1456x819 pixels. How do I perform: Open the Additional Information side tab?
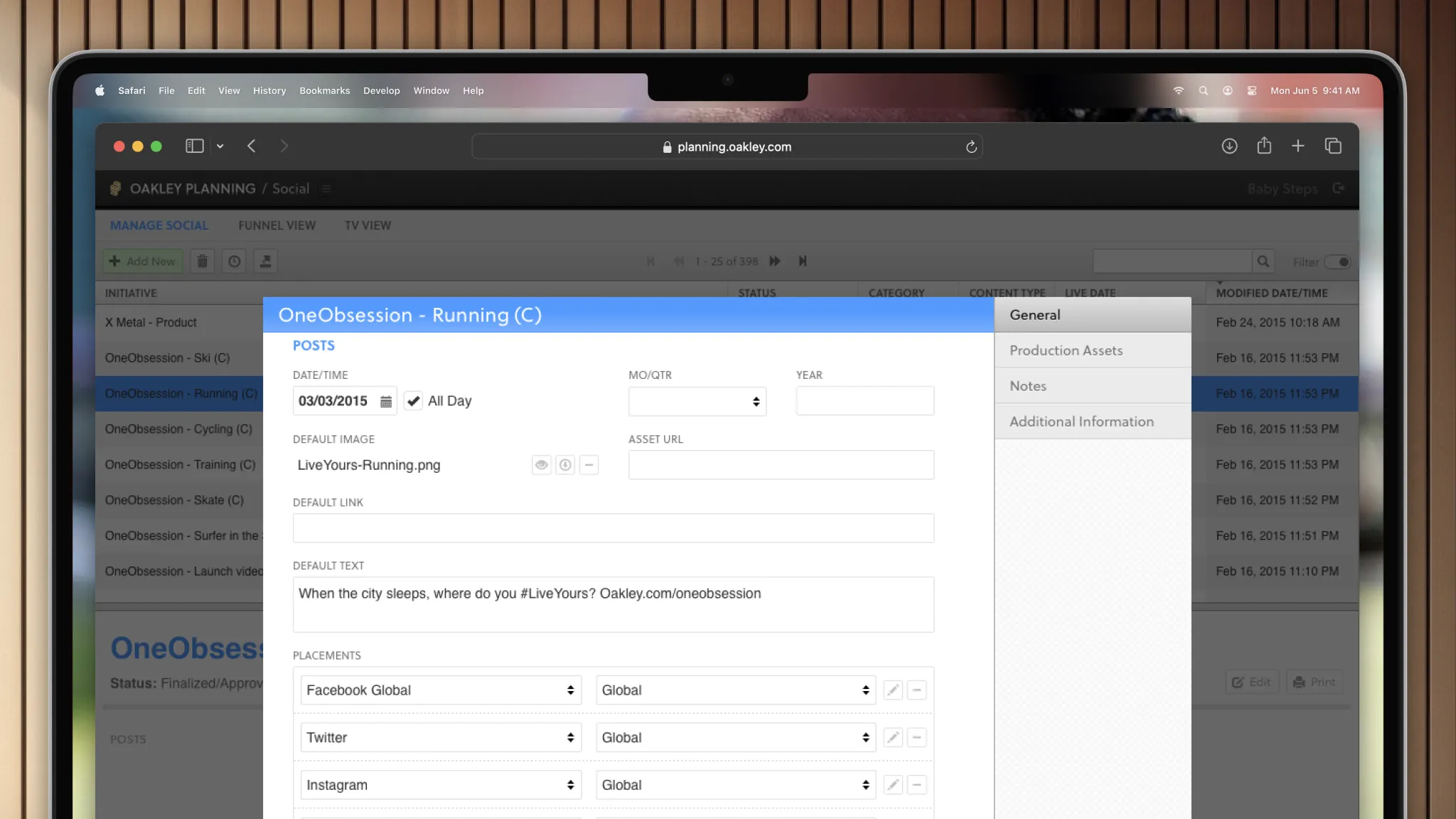click(1093, 422)
